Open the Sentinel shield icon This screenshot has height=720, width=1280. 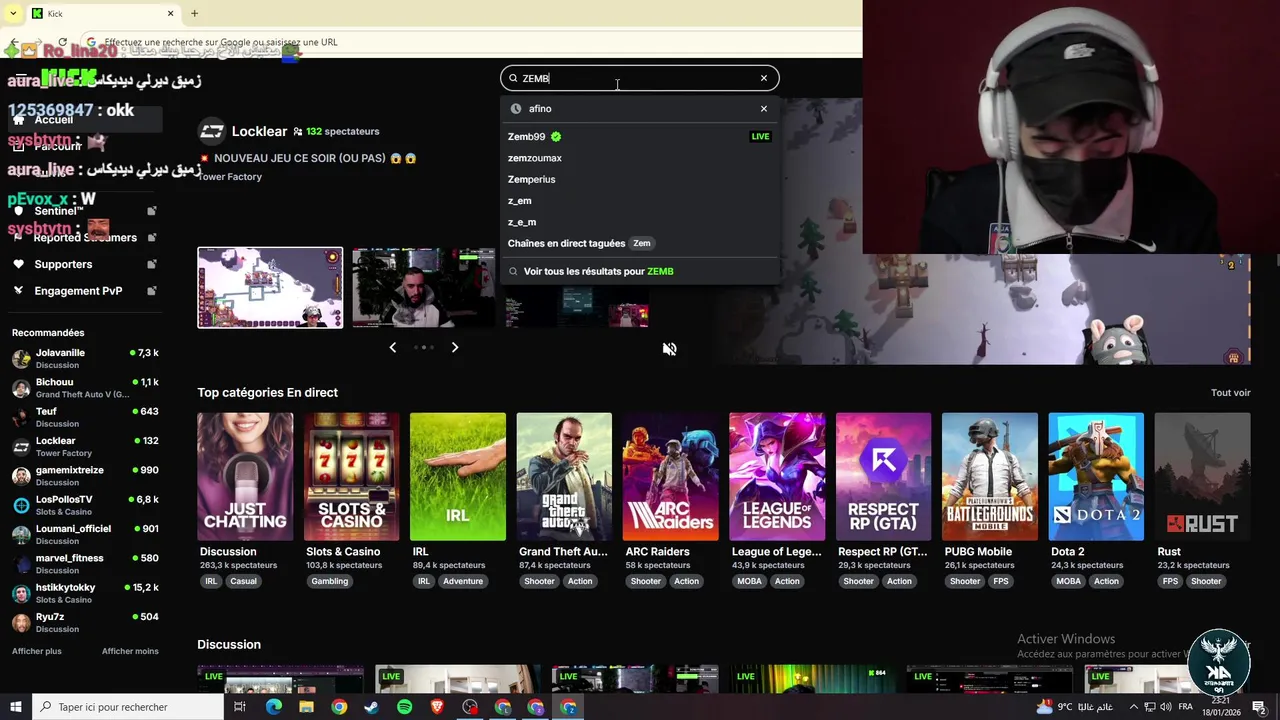pos(18,211)
